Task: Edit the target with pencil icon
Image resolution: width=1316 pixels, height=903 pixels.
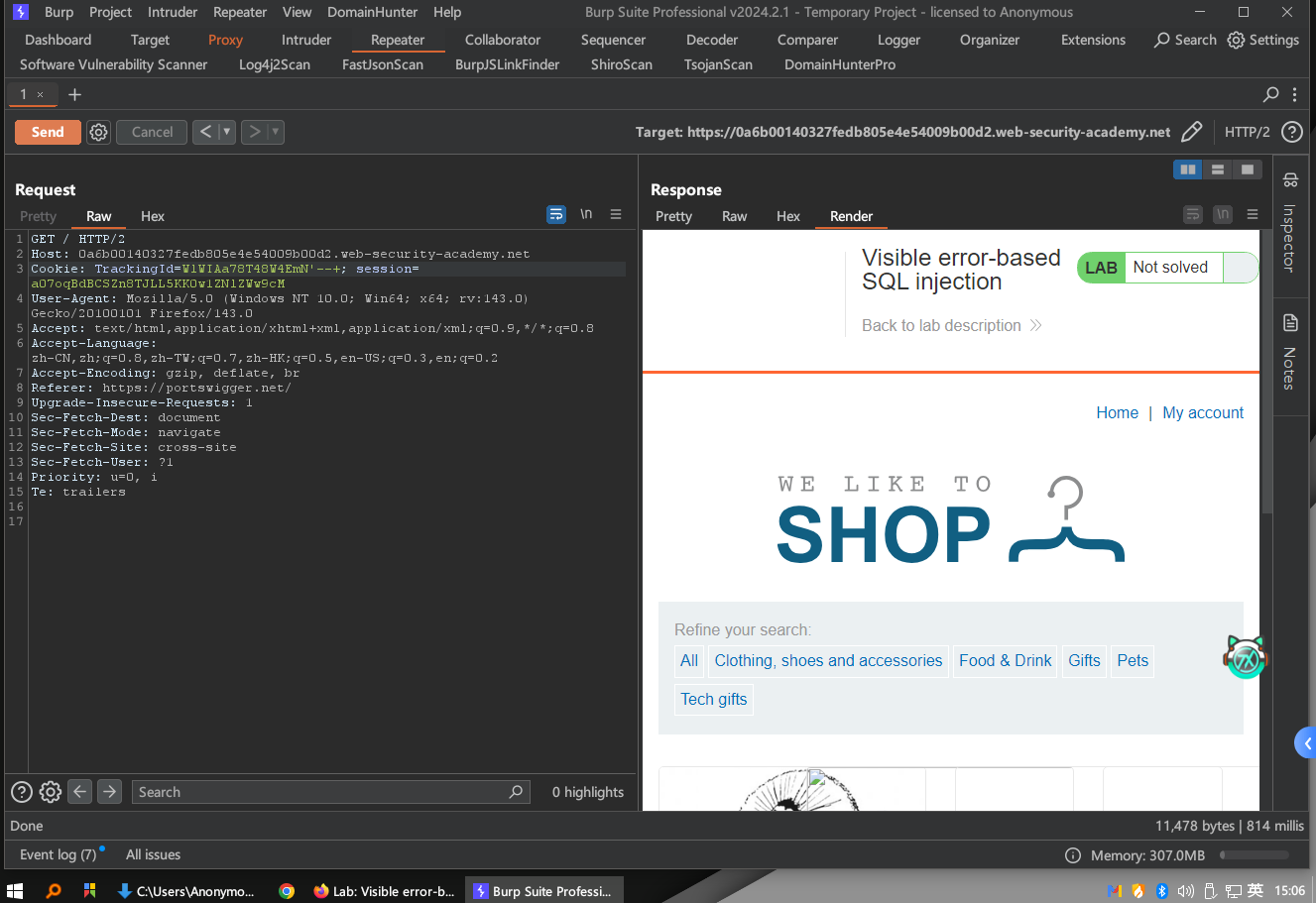Action: pyautogui.click(x=1192, y=132)
